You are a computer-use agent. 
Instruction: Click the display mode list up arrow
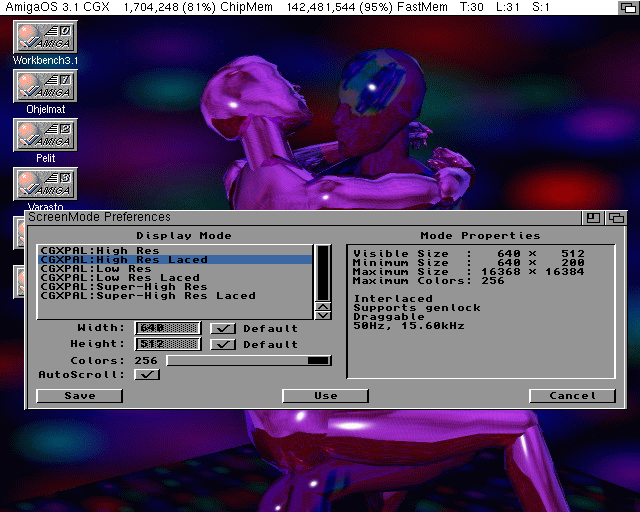coord(323,307)
